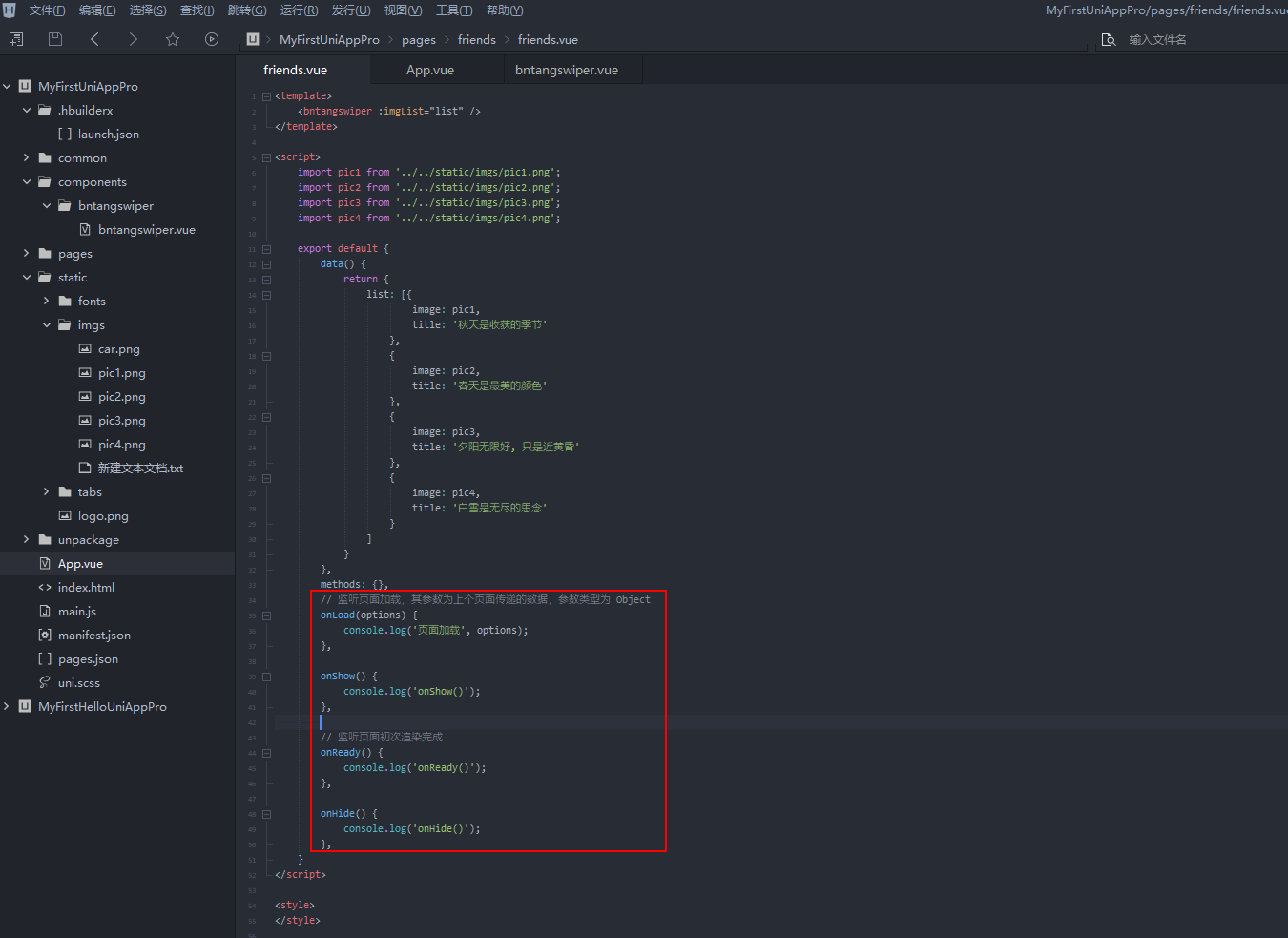Collapse the .hbuilderx folder

27,111
